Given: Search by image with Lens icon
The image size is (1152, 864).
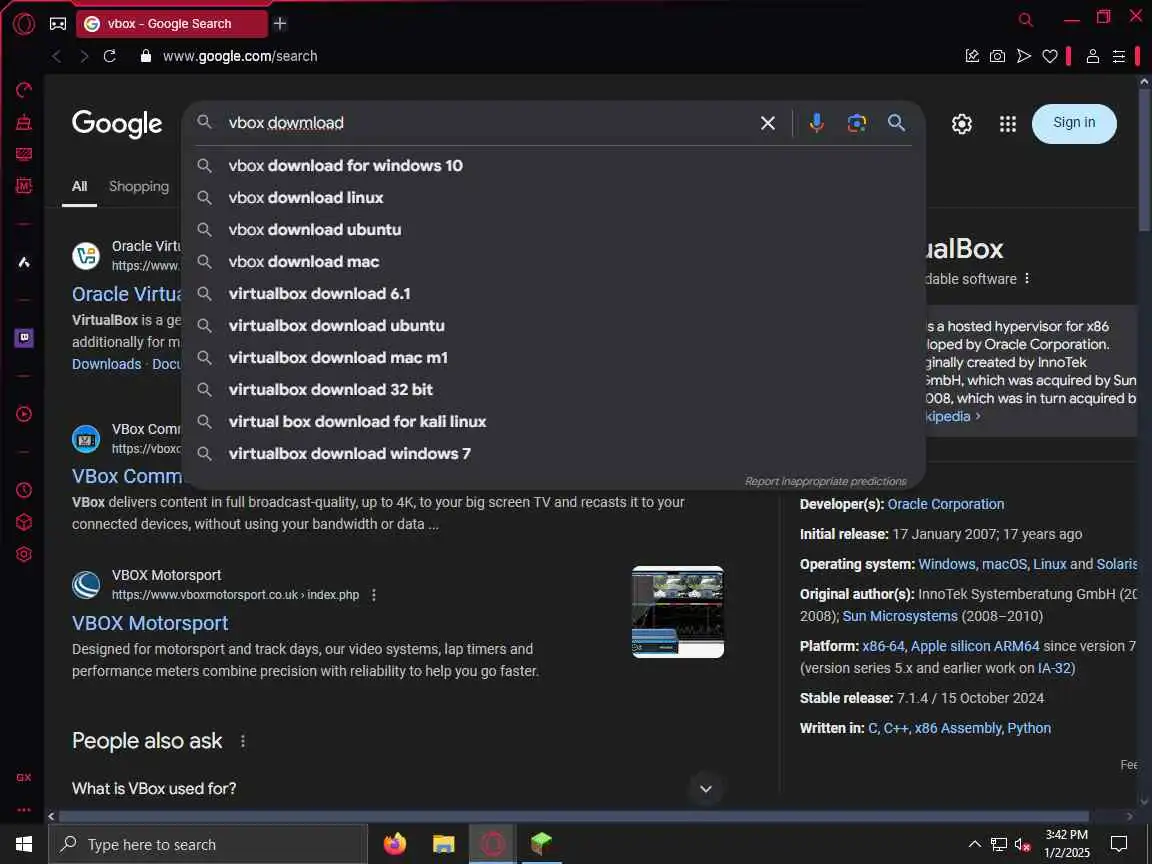Looking at the screenshot, I should (x=857, y=123).
